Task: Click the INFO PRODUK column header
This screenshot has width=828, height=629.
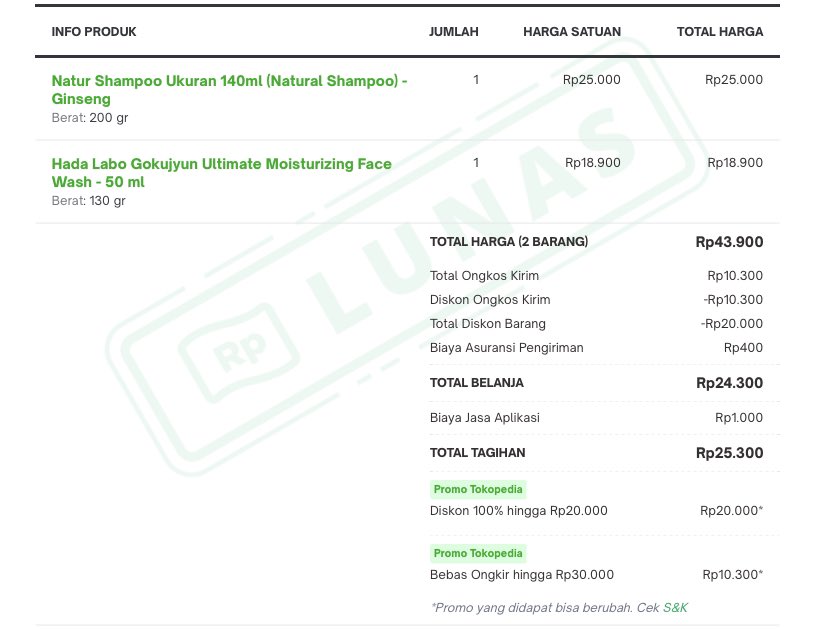Action: 93,32
